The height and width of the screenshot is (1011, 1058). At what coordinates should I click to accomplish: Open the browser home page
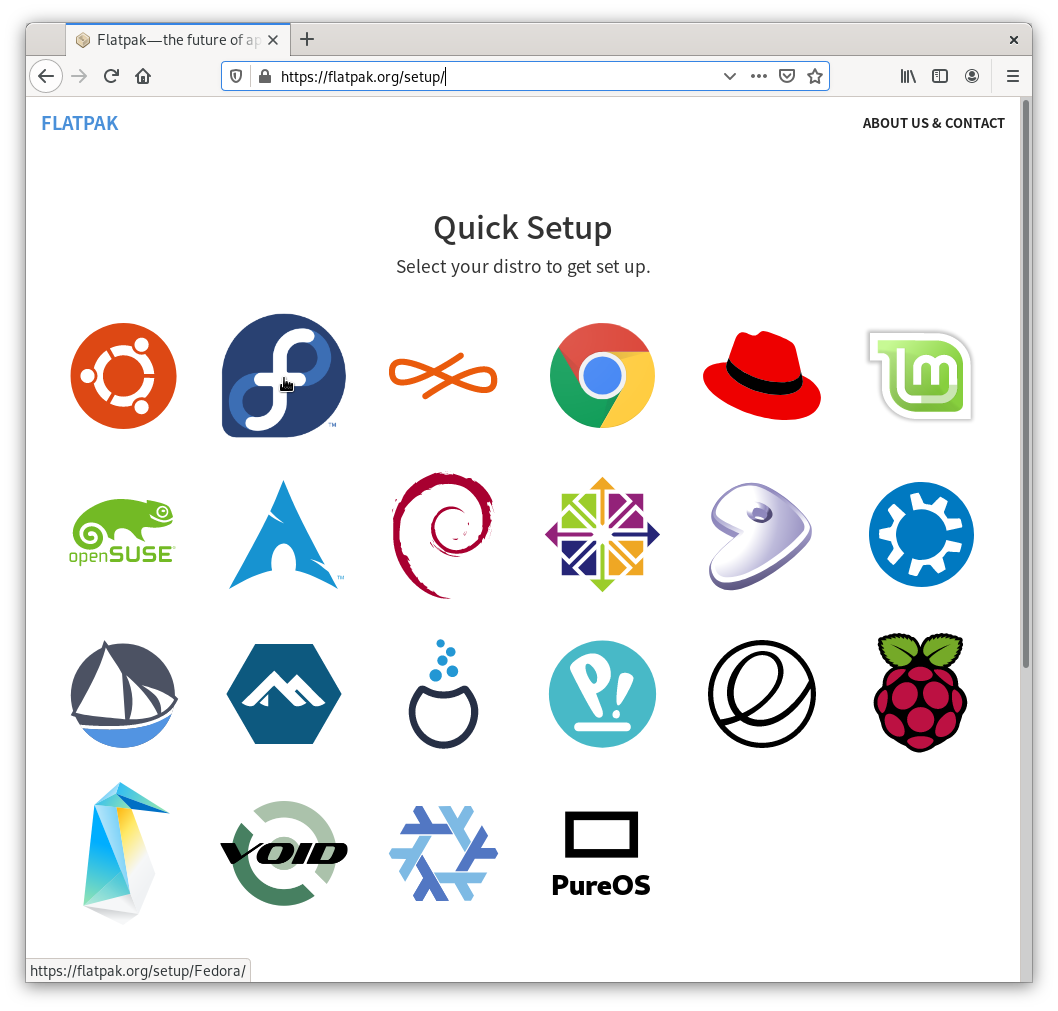pos(143,76)
